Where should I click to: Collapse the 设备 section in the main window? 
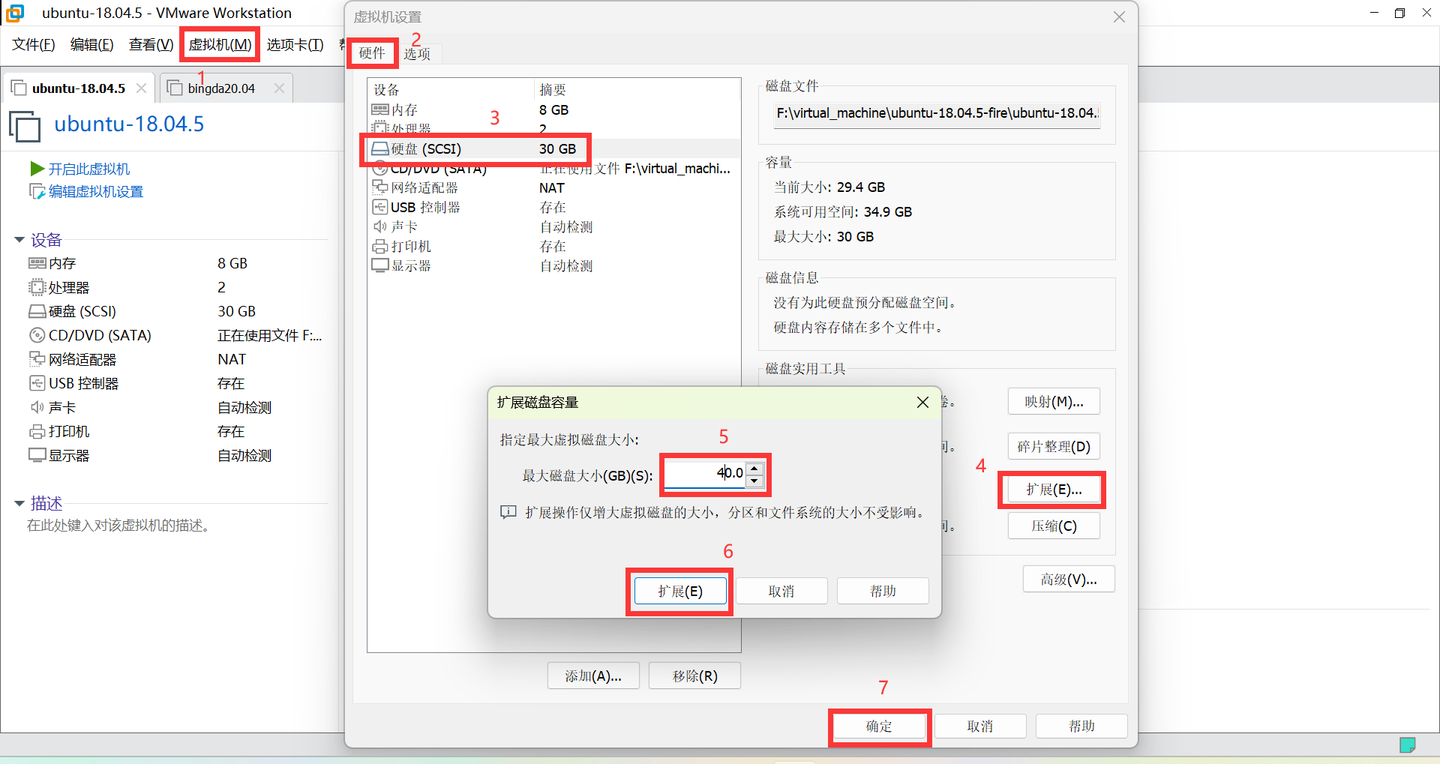point(19,240)
